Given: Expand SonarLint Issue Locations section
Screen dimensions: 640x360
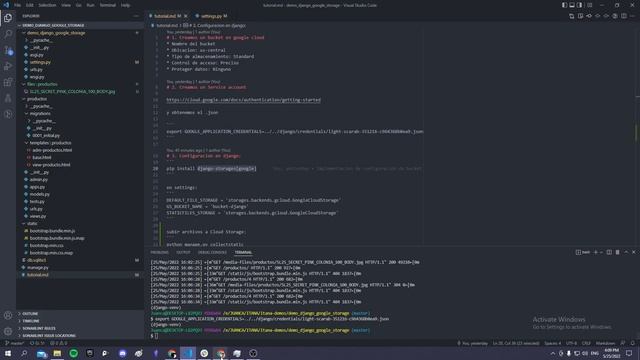Looking at the screenshot, I should tap(49, 336).
